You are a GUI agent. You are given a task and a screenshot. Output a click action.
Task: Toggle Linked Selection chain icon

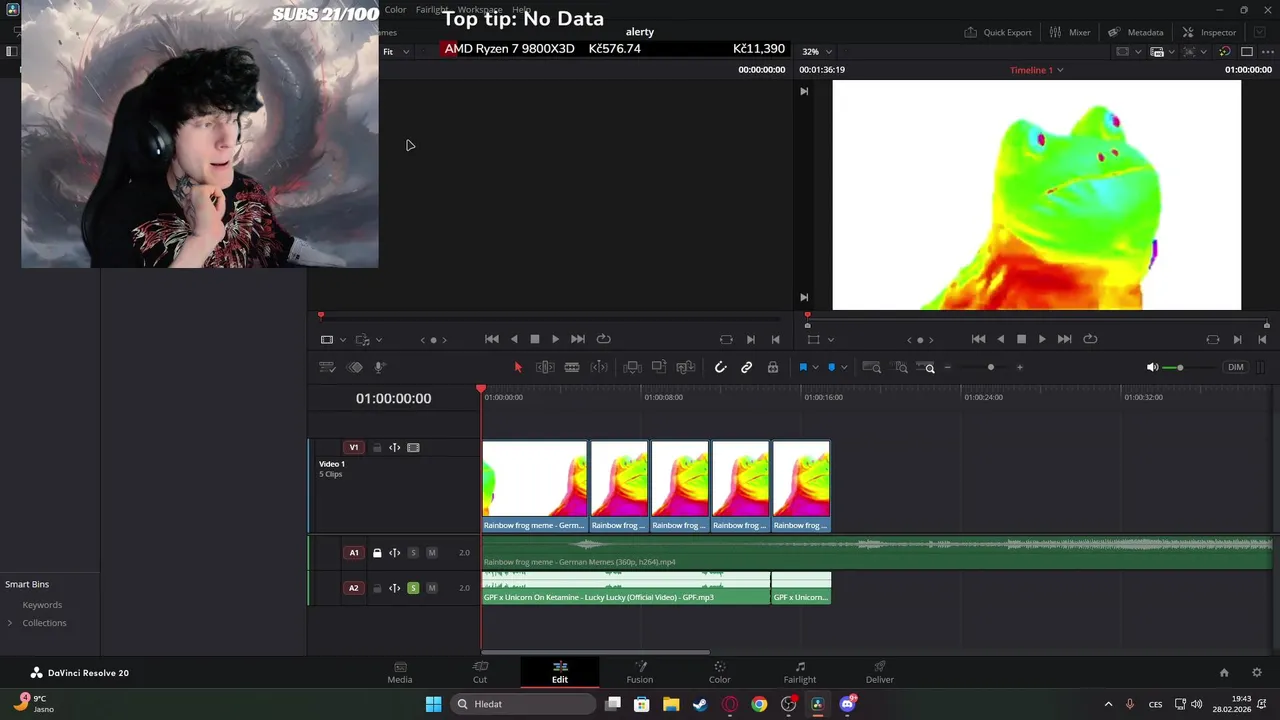746,368
